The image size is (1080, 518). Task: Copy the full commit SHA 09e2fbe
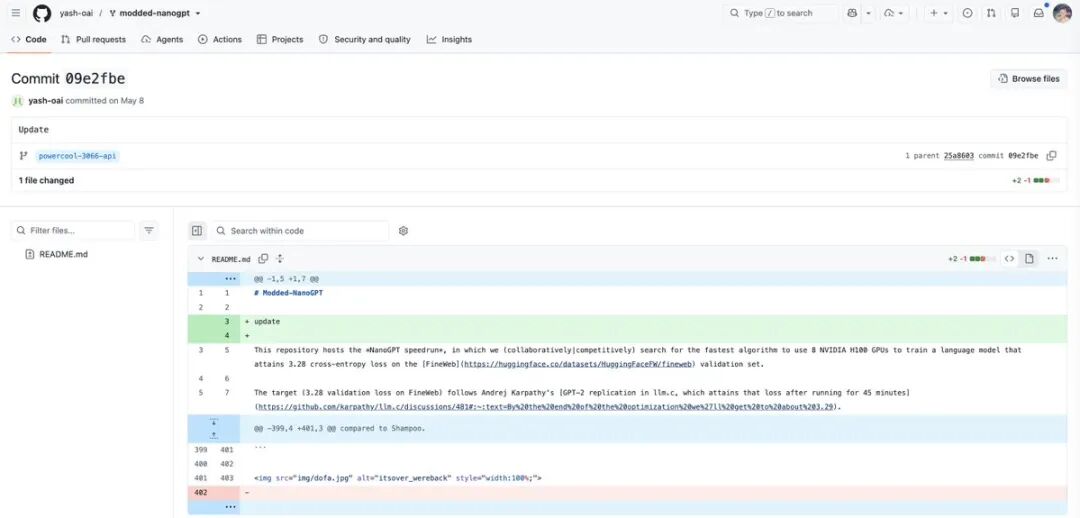pyautogui.click(x=1051, y=156)
